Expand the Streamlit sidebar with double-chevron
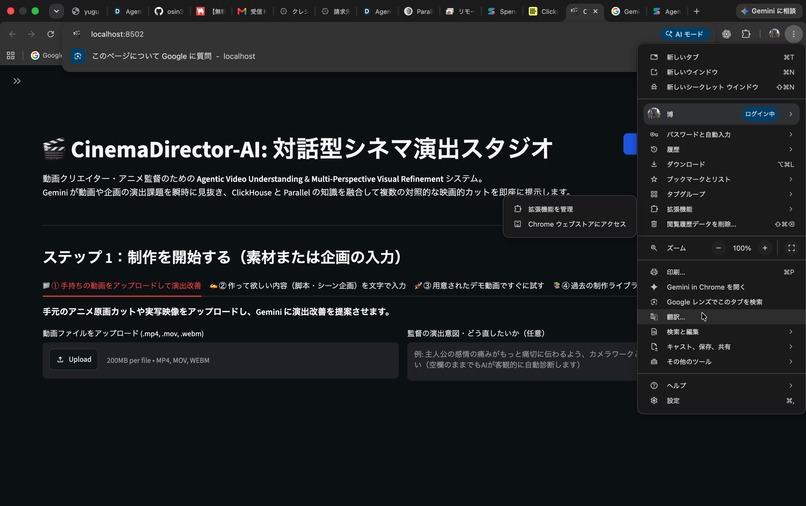This screenshot has height=506, width=806. (17, 81)
